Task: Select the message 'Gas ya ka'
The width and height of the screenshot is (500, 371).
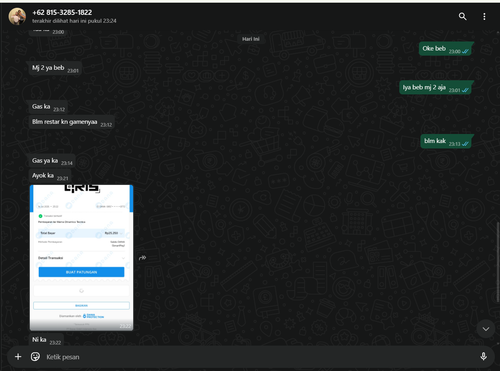Action: coord(52,161)
